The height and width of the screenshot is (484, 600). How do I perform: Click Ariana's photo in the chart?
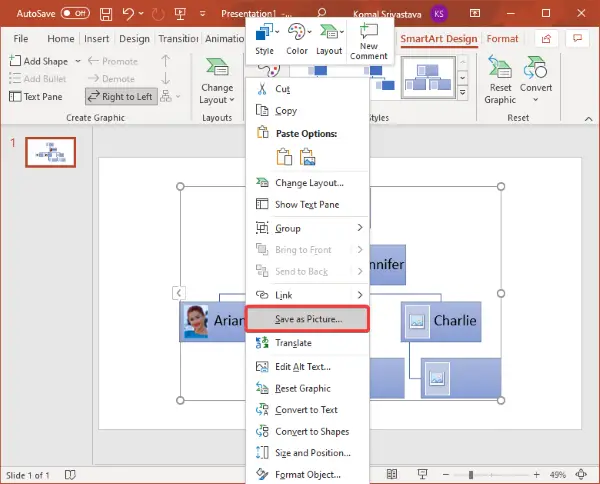[x=196, y=321]
